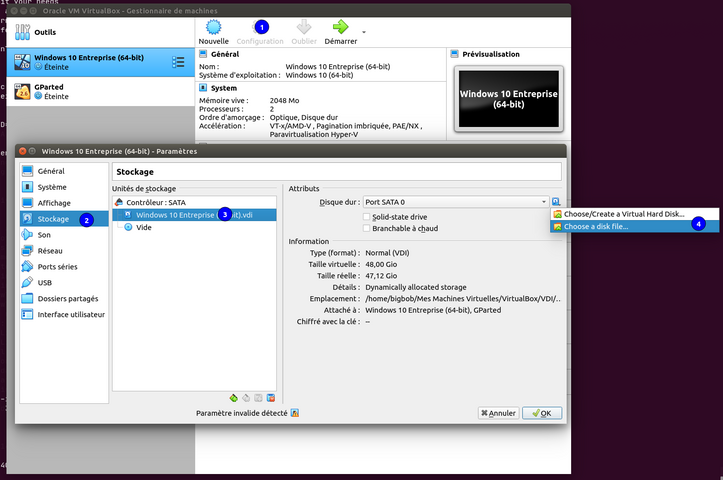Click the Nouvelle toolbar icon

pyautogui.click(x=213, y=27)
